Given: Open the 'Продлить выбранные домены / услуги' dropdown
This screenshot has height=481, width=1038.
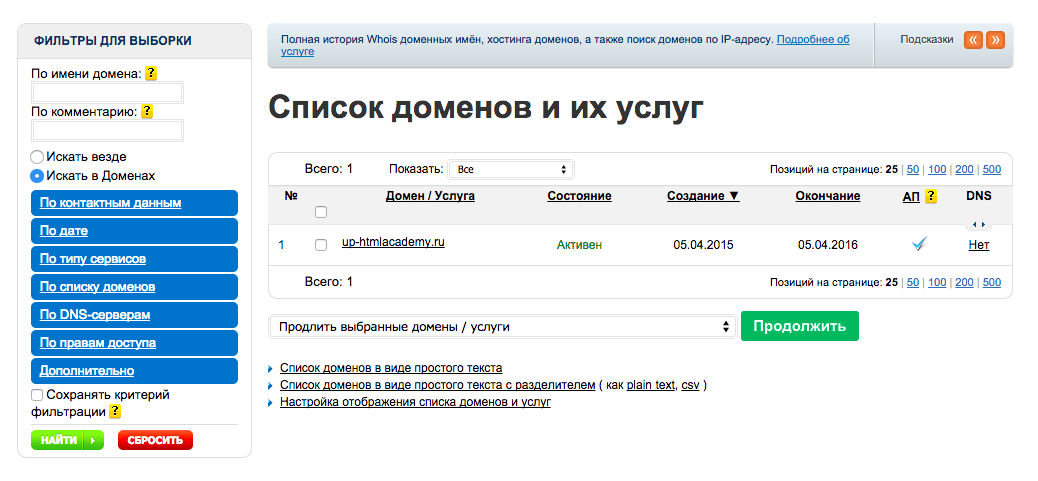Looking at the screenshot, I should point(502,327).
